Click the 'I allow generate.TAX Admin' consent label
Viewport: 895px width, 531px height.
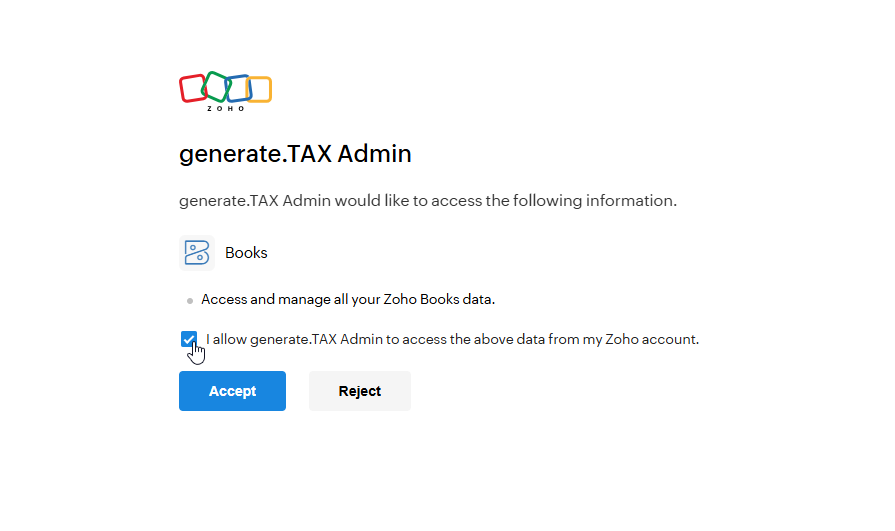pyautogui.click(x=452, y=339)
